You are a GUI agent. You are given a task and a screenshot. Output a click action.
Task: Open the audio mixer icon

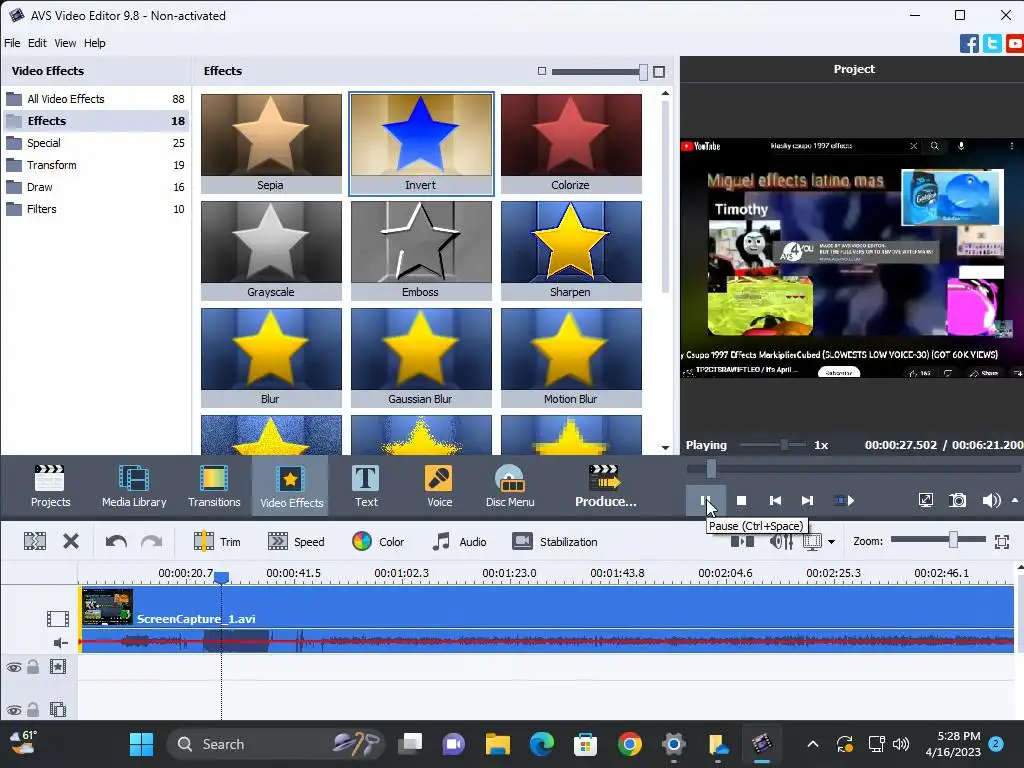tap(781, 542)
